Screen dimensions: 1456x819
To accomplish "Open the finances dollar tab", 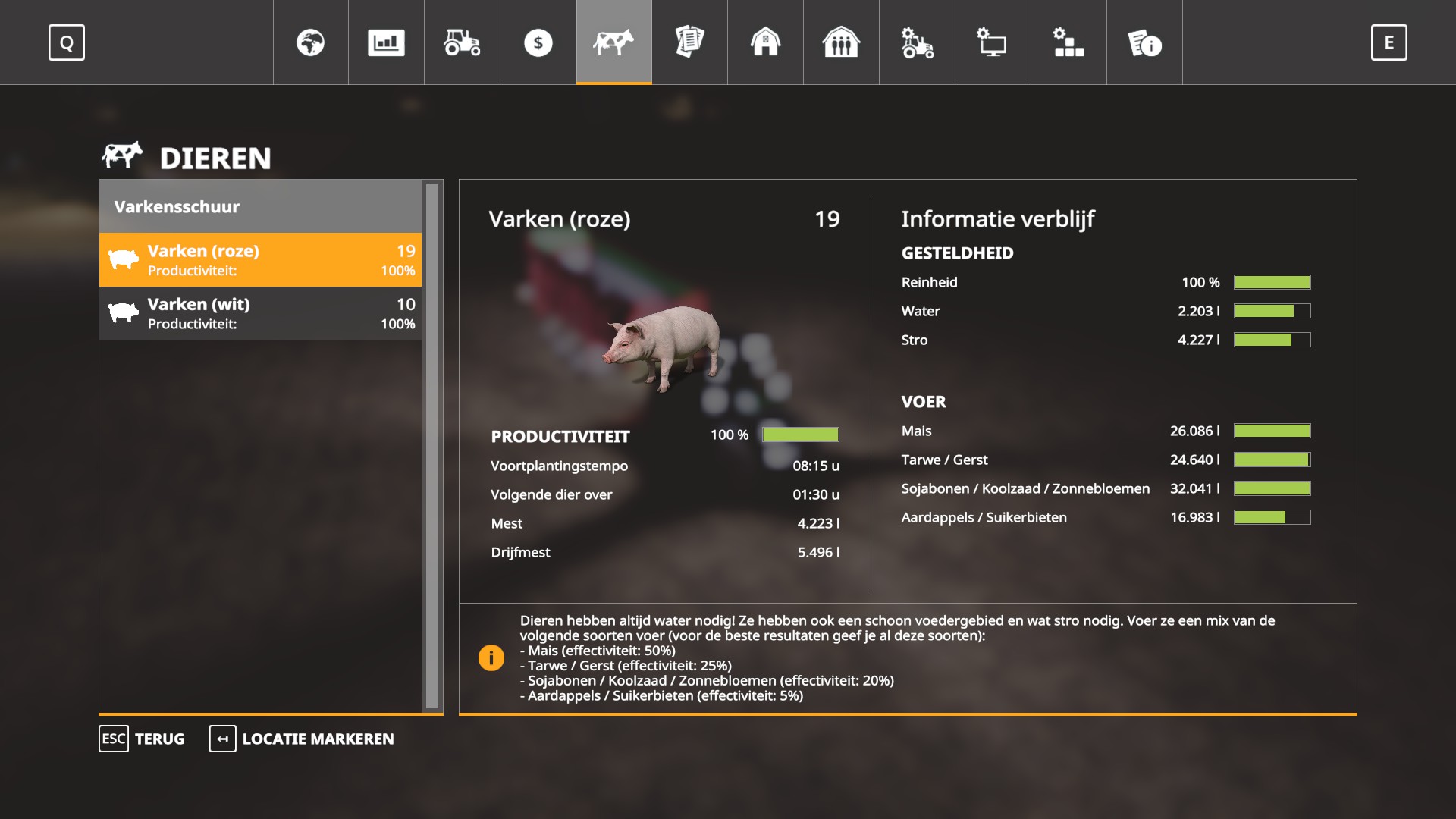I will coord(538,42).
